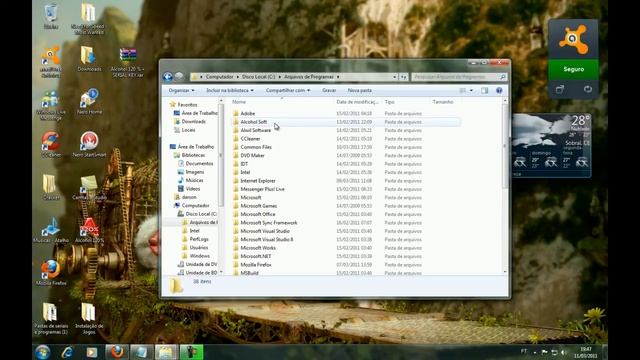Click the Computador breadcrumb in address bar
Screen dimensions: 640x360
point(220,77)
